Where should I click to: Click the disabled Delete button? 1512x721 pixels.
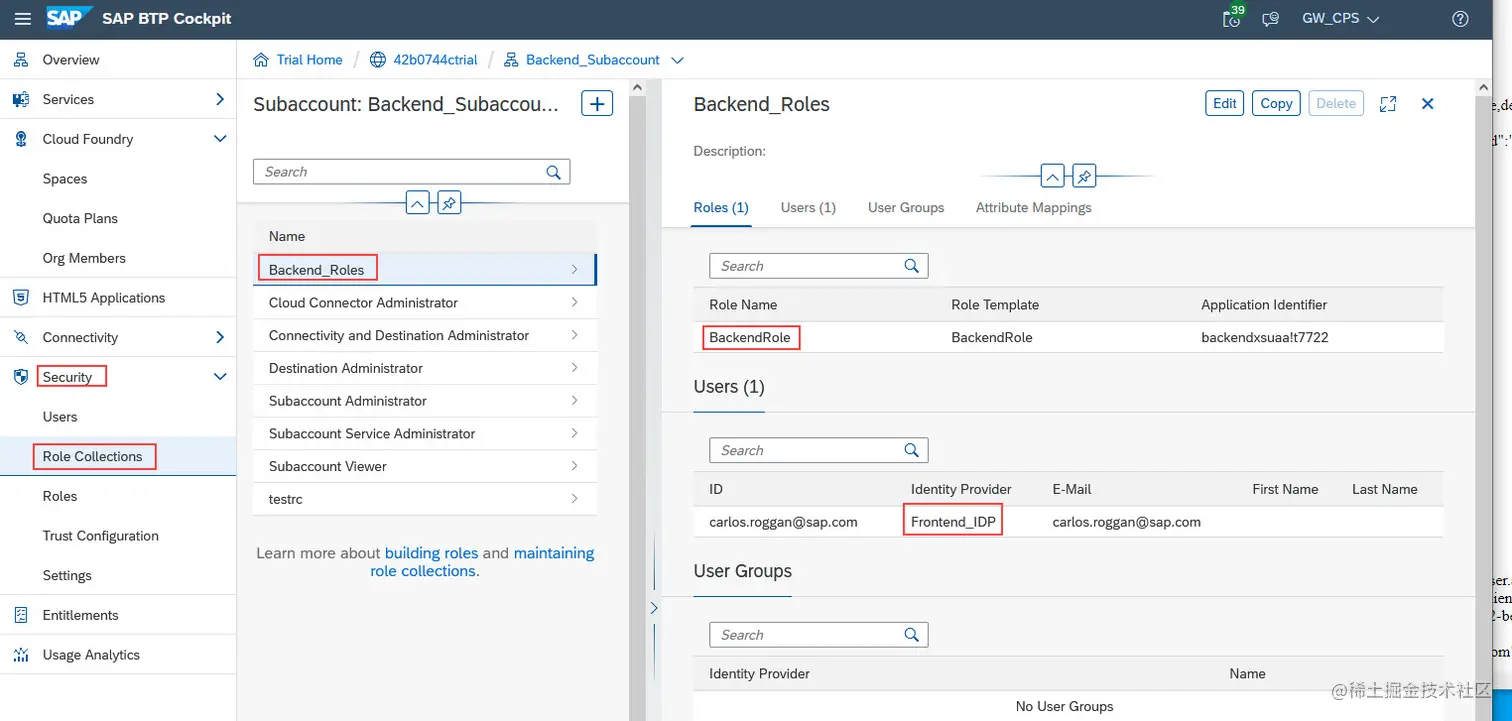click(x=1336, y=103)
